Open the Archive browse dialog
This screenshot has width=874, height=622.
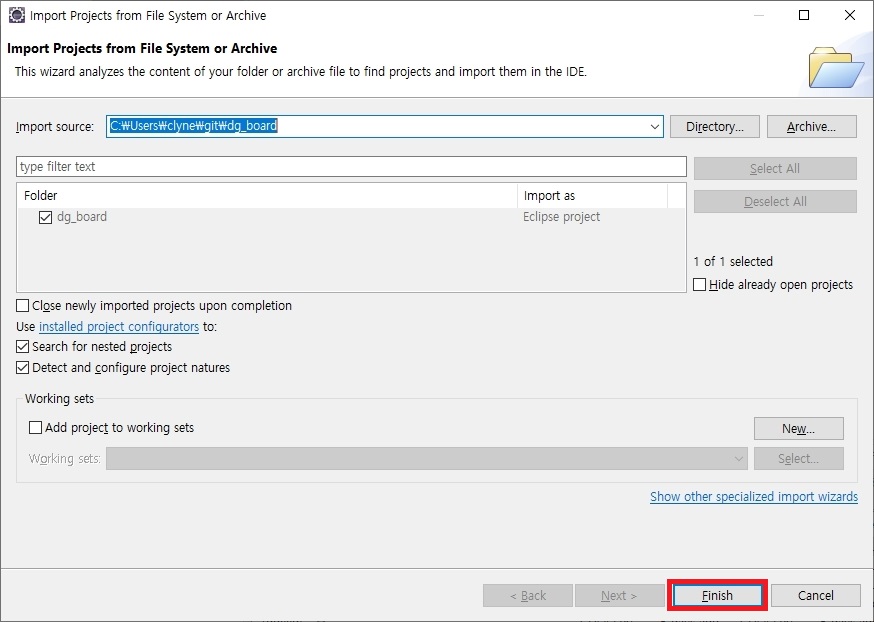(x=812, y=127)
